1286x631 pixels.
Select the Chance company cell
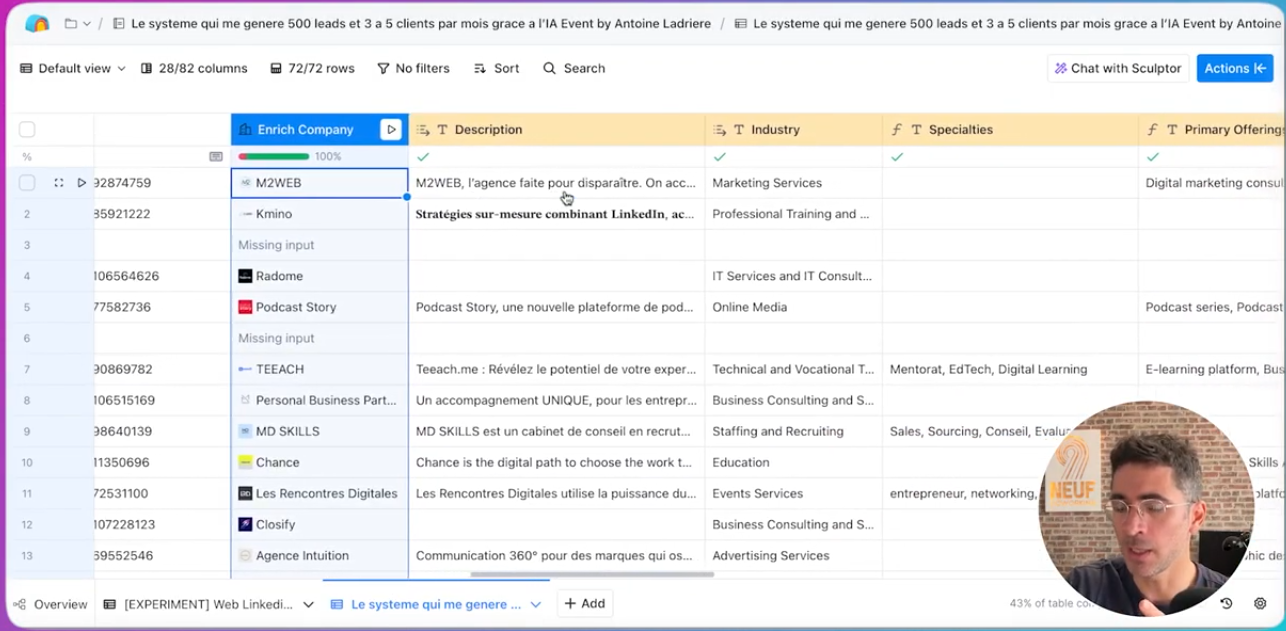point(319,462)
